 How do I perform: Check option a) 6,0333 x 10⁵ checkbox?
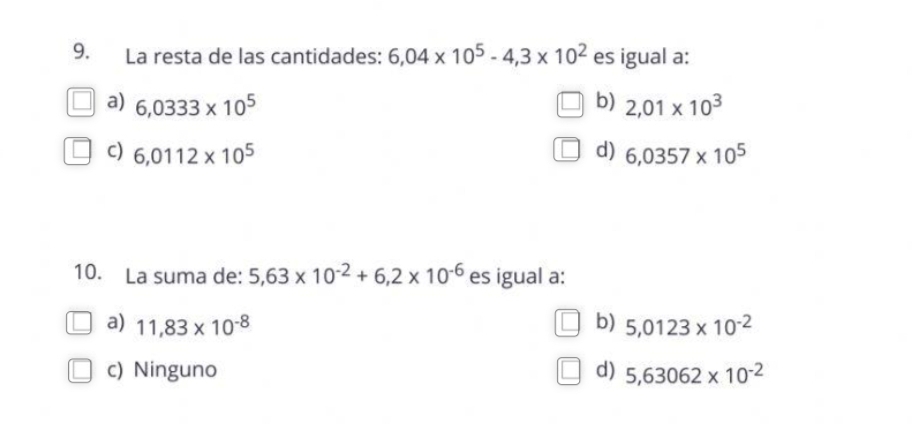point(82,101)
